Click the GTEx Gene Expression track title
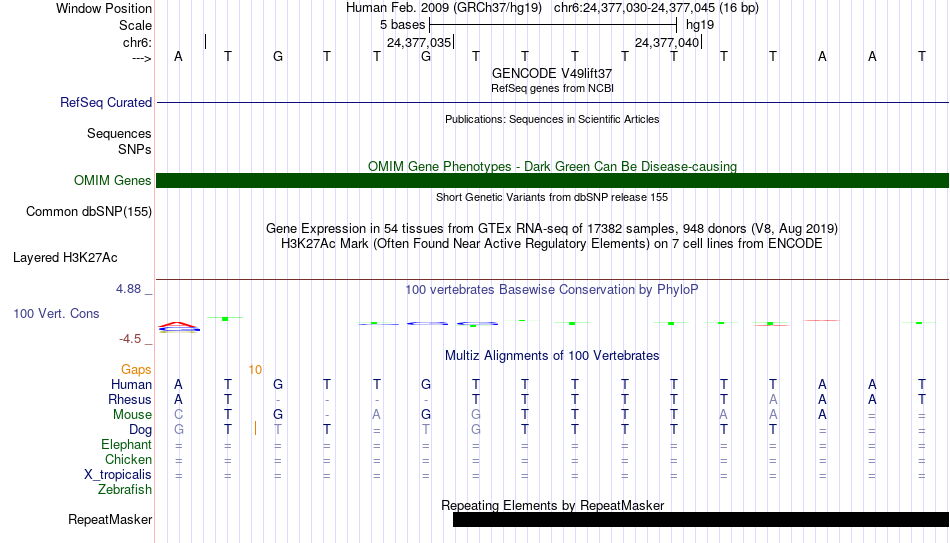Image resolution: width=950 pixels, height=543 pixels. [552, 228]
